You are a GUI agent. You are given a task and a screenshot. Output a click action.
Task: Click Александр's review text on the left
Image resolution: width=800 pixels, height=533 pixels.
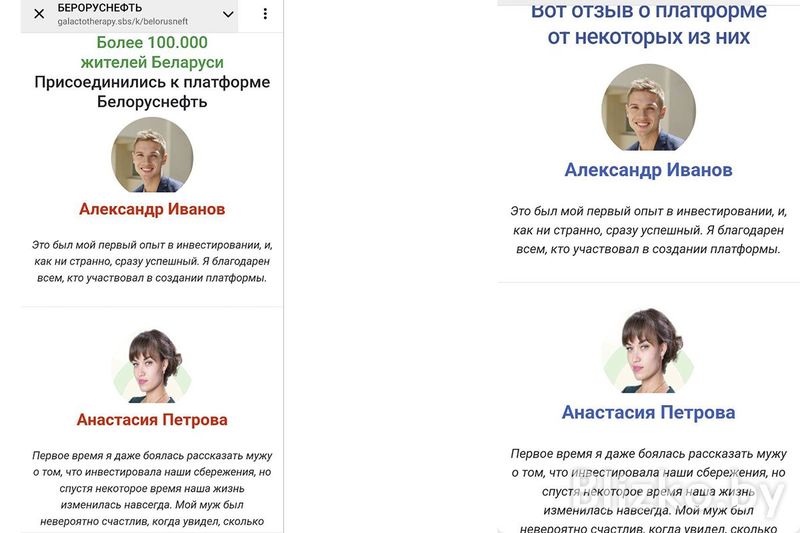[x=152, y=261]
